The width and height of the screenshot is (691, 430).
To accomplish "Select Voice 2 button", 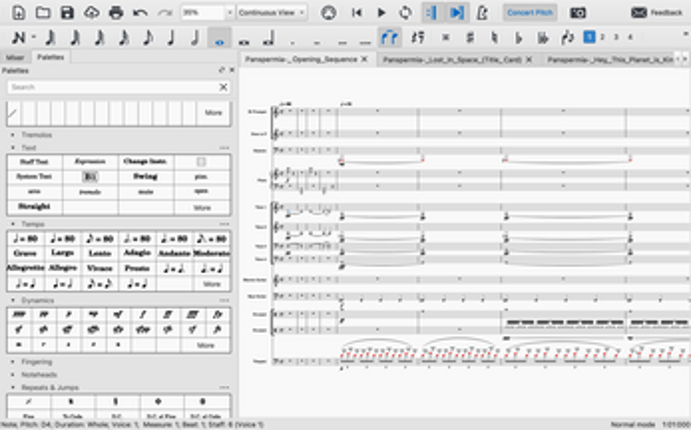I will [x=602, y=37].
